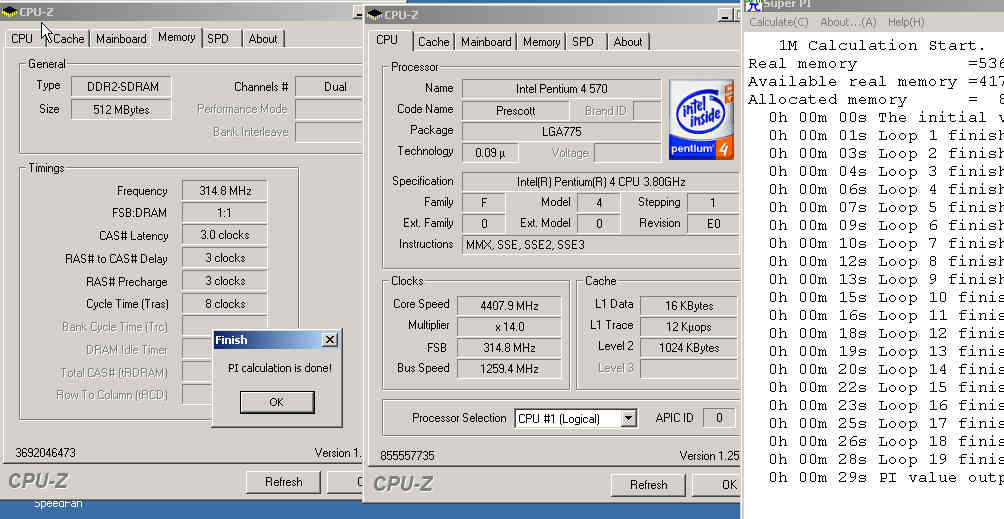Confirm the PI calculation dialog with OK
The image size is (1004, 519).
pyautogui.click(x=277, y=402)
